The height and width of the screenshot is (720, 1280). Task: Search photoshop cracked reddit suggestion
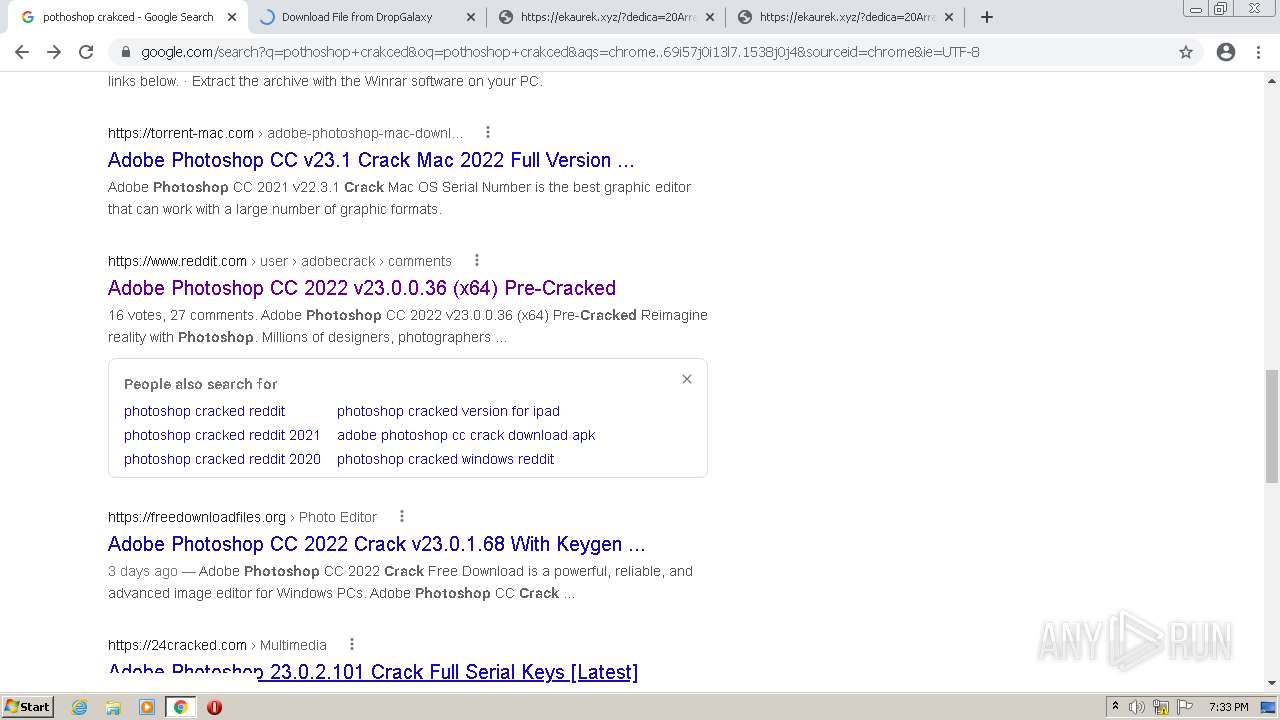tap(204, 411)
